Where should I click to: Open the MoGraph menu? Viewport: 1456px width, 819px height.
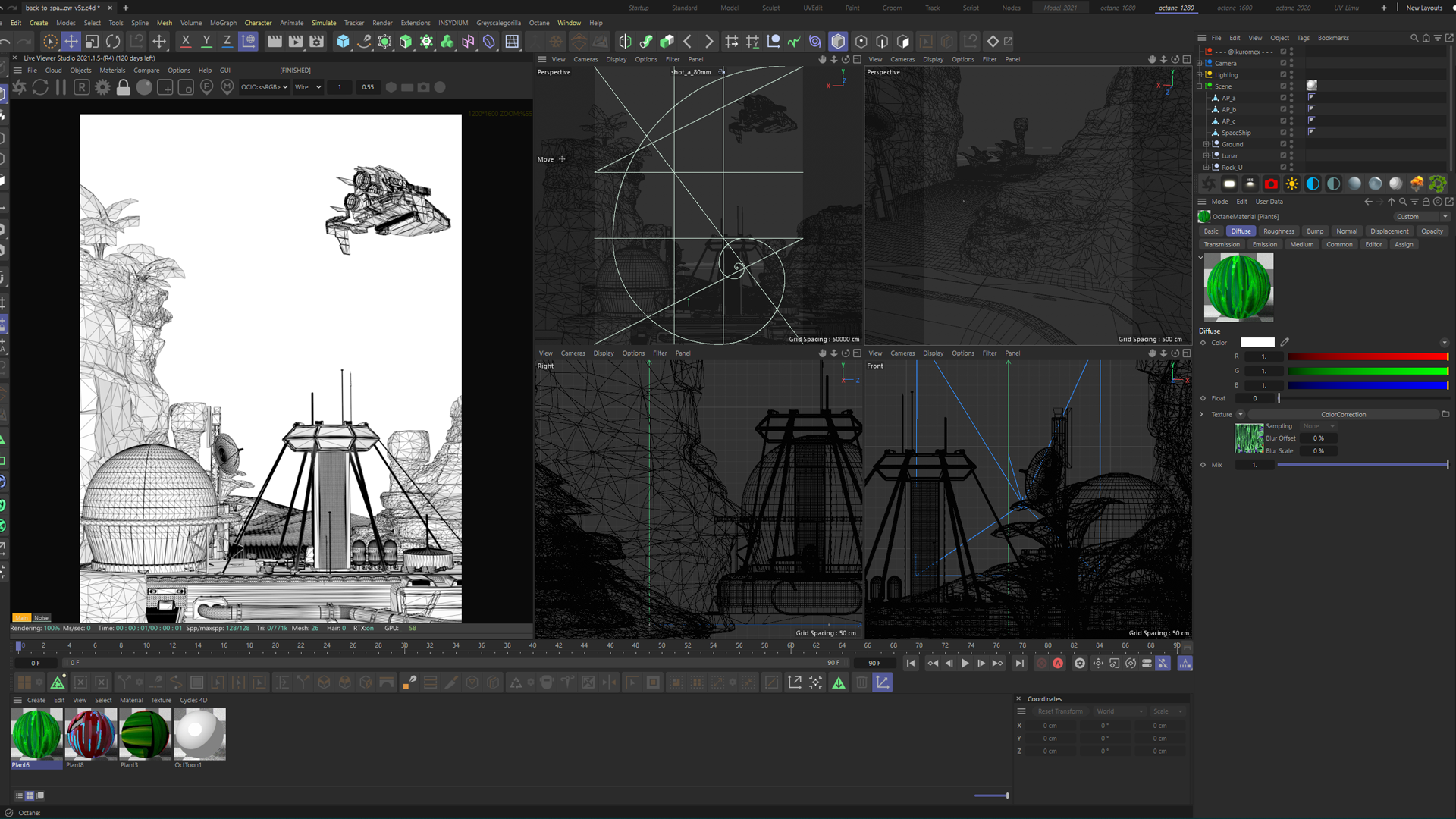point(223,23)
